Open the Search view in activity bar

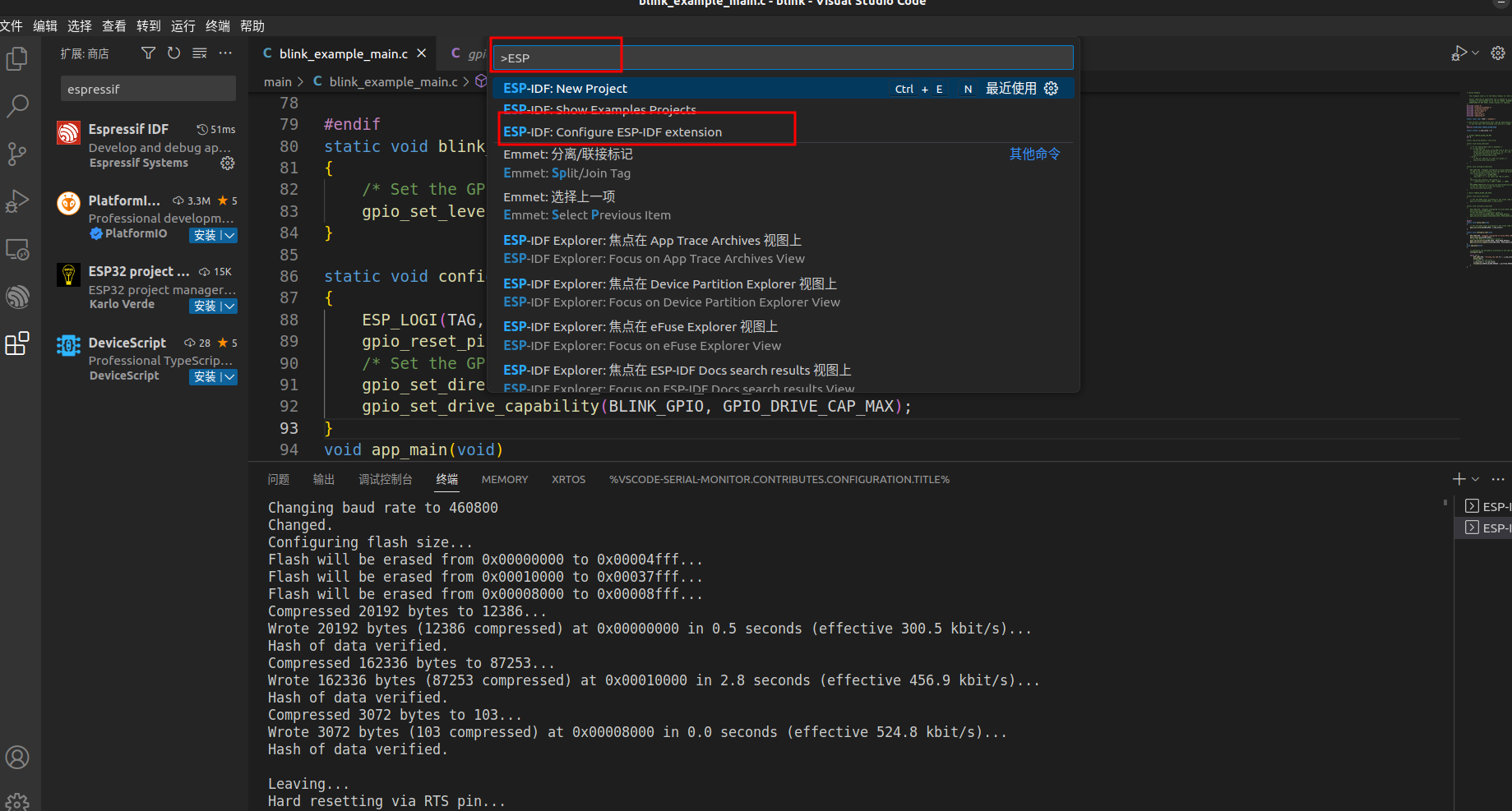17,106
